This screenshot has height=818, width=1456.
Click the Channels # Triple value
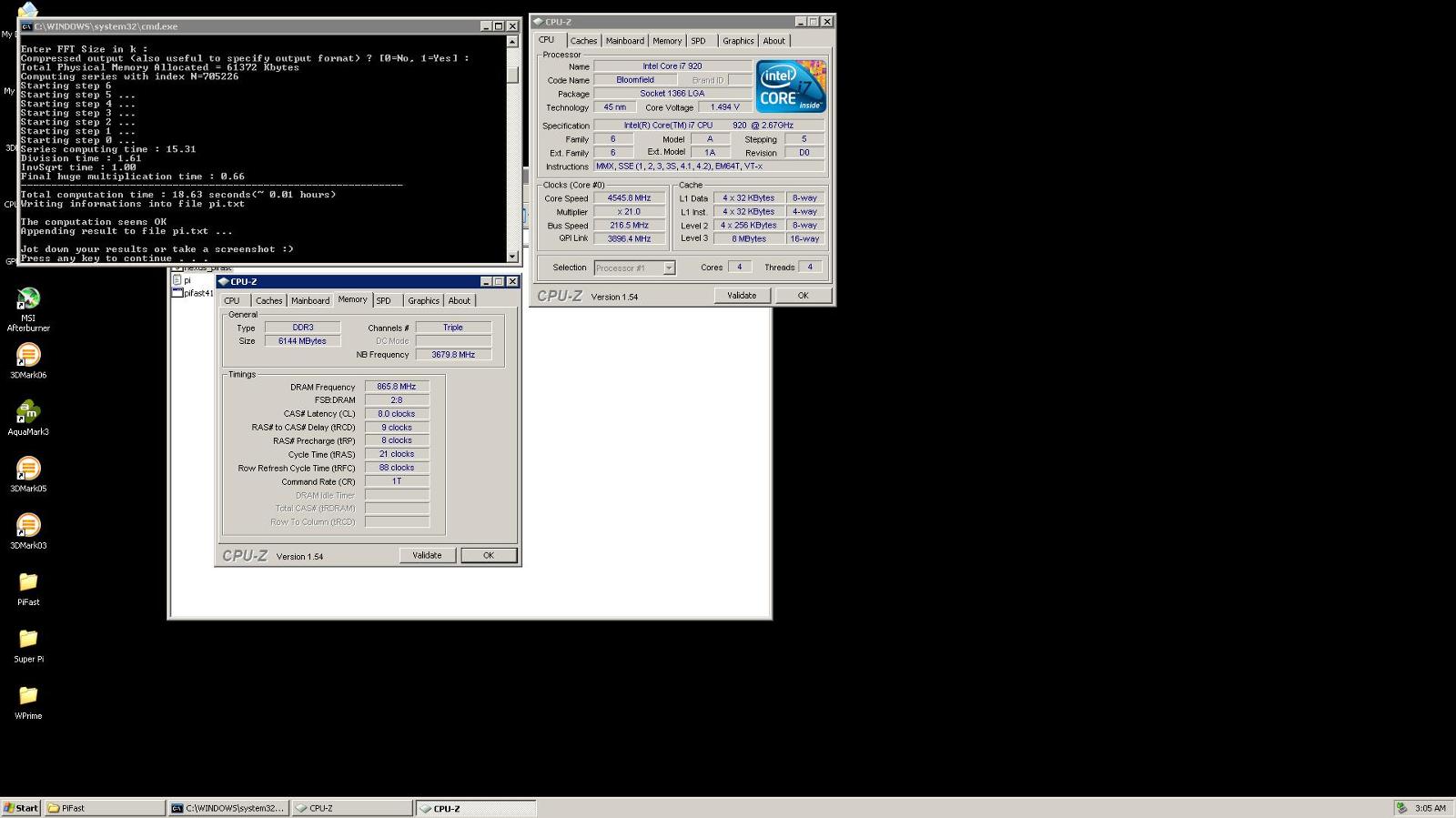pyautogui.click(x=453, y=328)
